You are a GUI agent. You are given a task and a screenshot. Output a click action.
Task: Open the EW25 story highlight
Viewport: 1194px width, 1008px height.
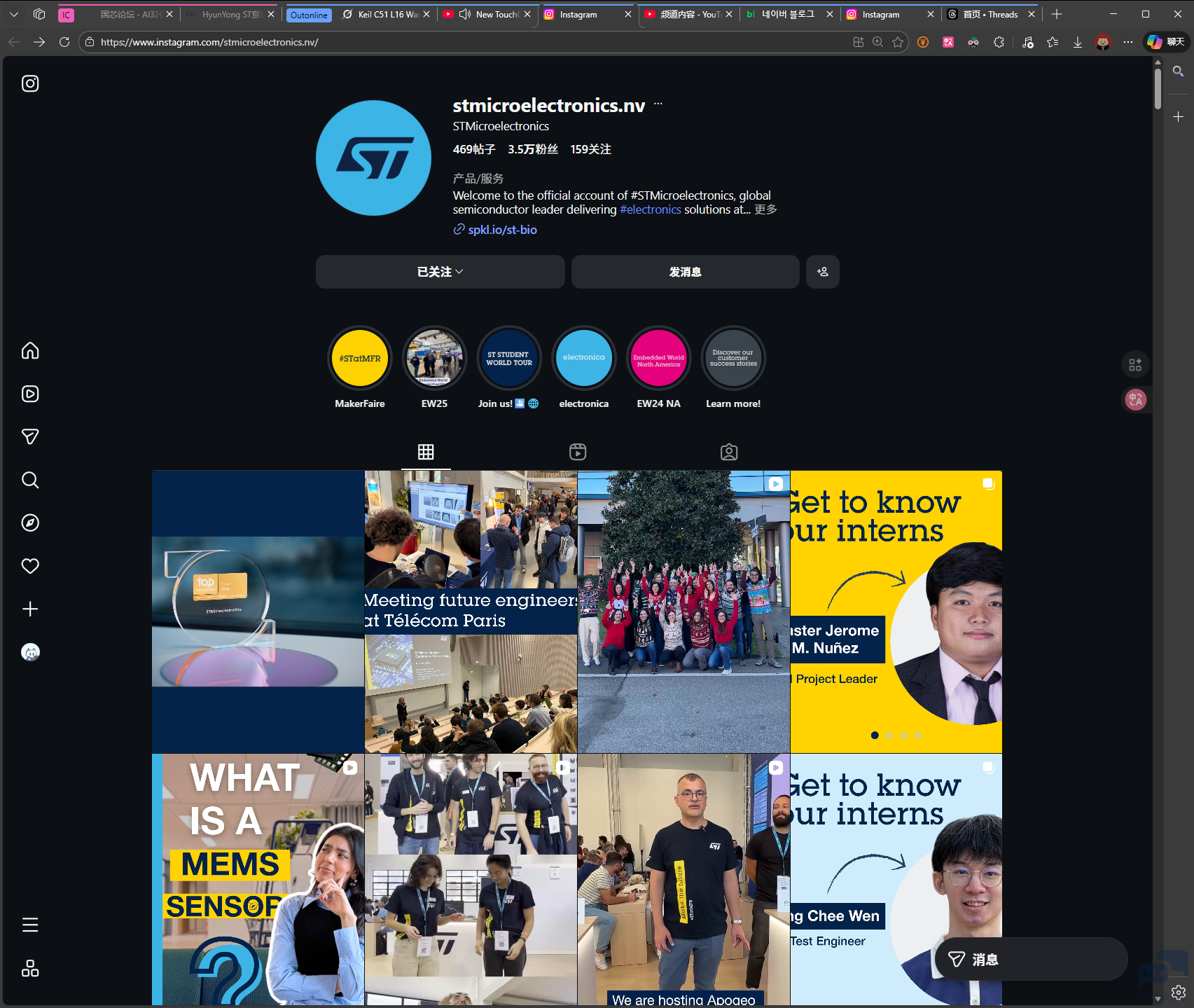[x=434, y=359]
